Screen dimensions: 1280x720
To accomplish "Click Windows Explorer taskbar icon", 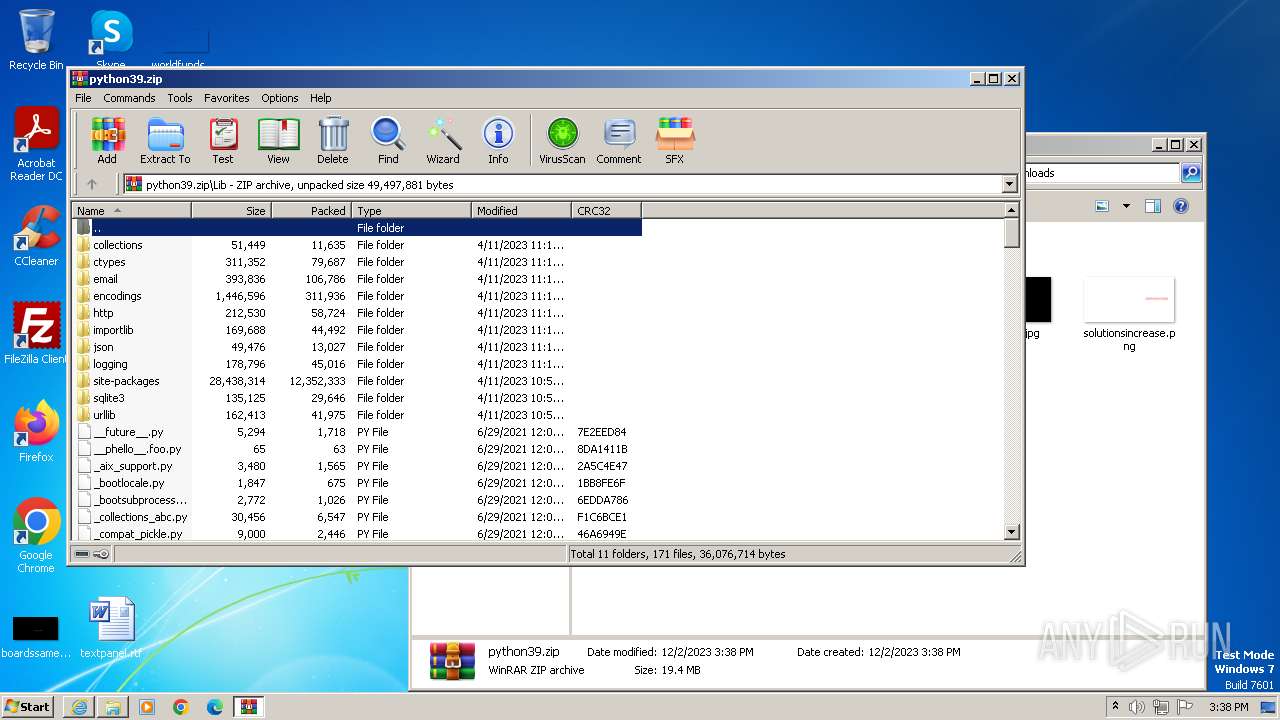I will tap(113, 707).
